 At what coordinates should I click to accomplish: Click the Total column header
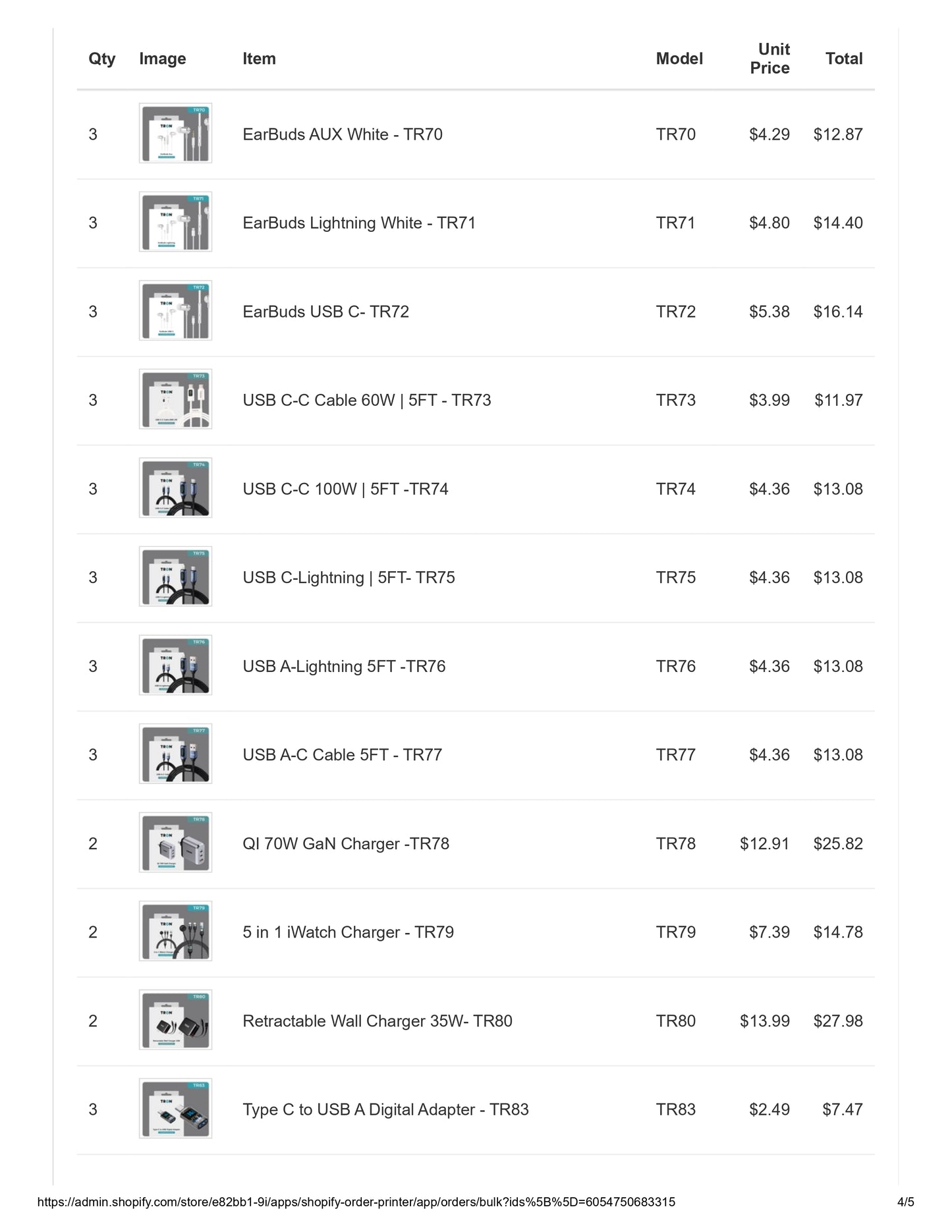(x=844, y=59)
